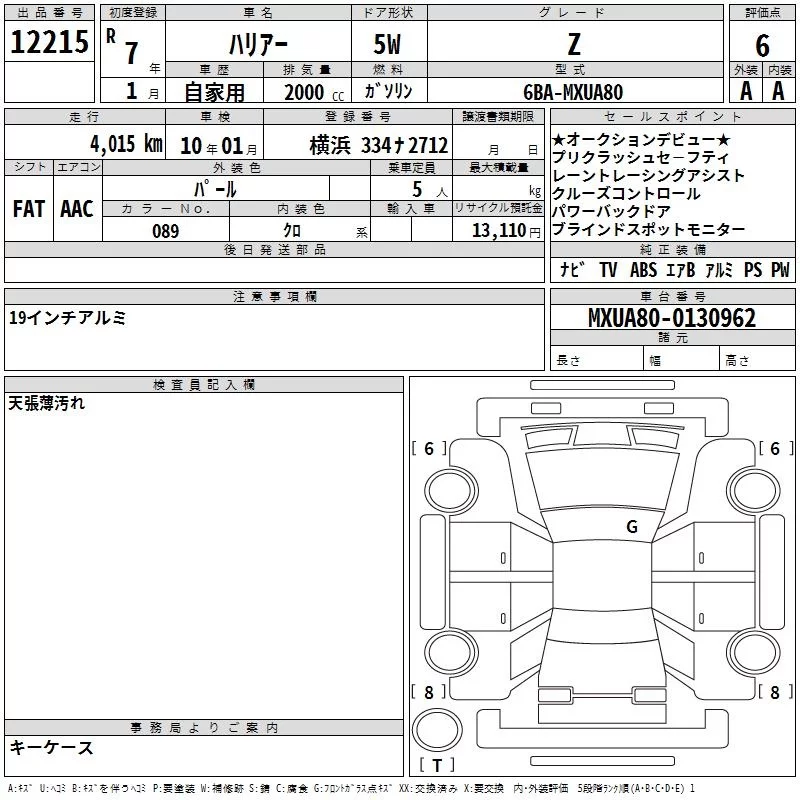Select inspector note "天張薄汚れ"
The width and height of the screenshot is (800, 800).
[46, 404]
